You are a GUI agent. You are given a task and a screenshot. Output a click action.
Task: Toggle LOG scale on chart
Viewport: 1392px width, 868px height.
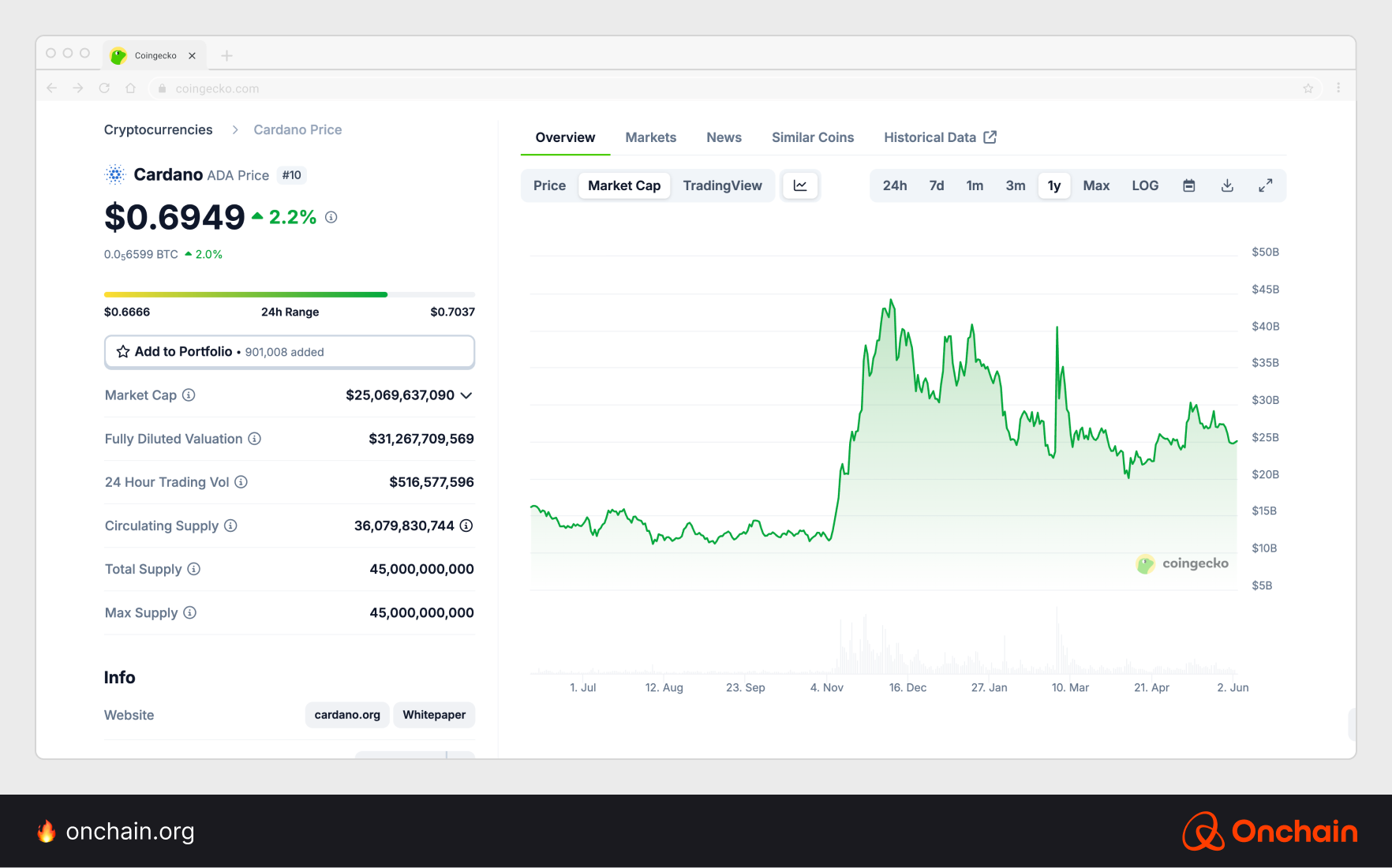point(1145,185)
